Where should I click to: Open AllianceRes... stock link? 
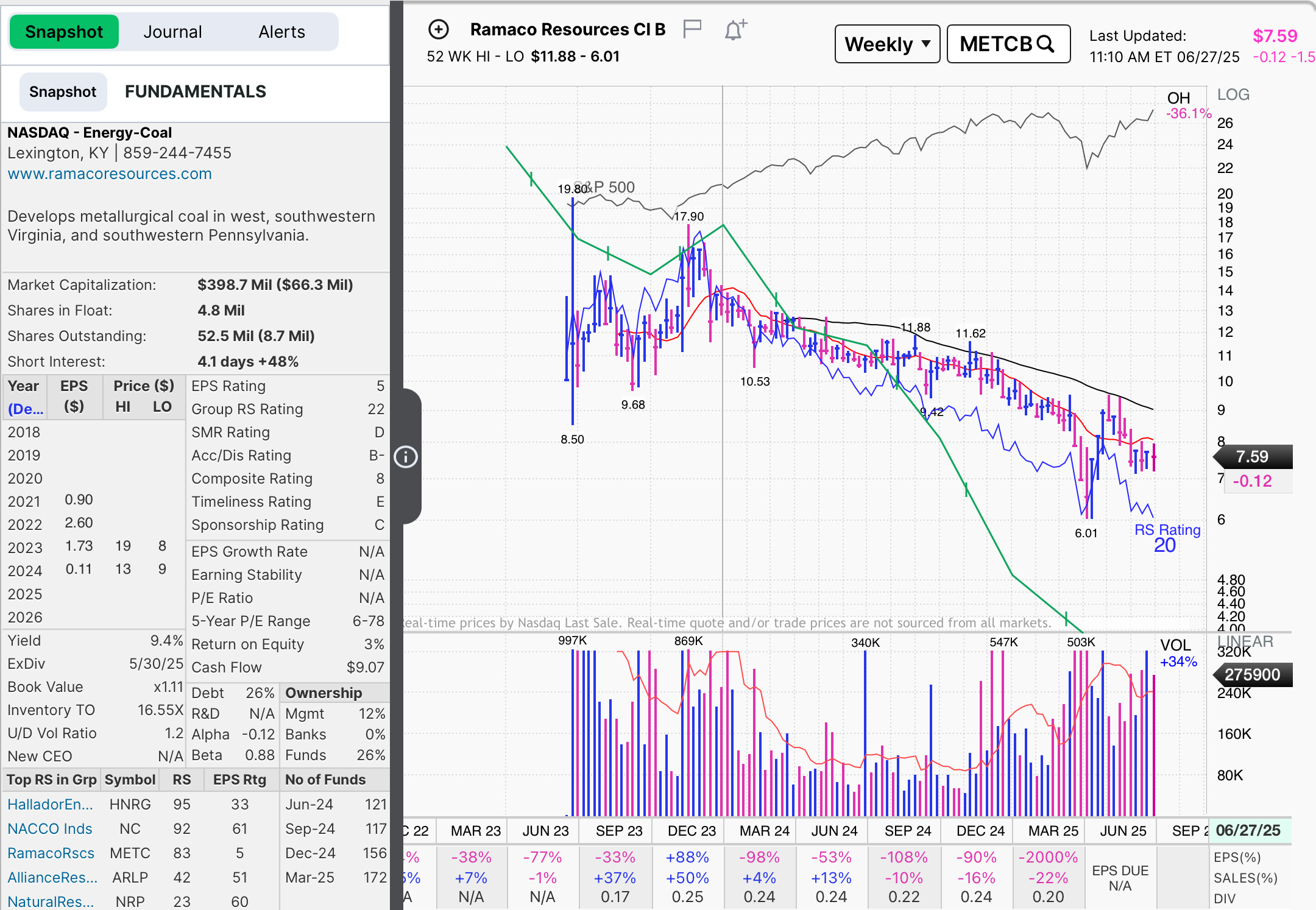point(52,878)
